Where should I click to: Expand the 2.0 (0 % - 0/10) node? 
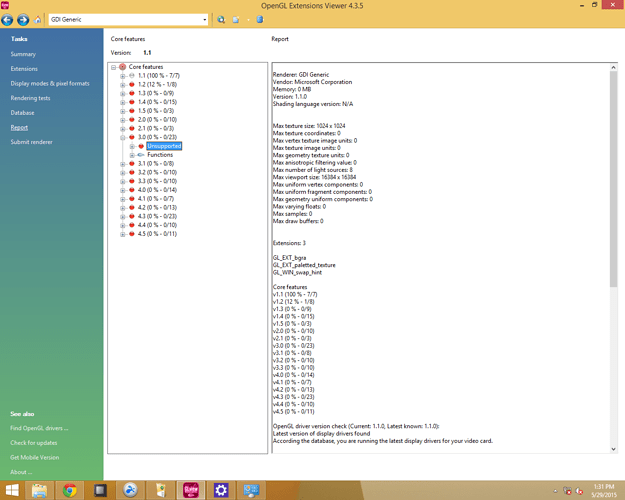click(123, 120)
